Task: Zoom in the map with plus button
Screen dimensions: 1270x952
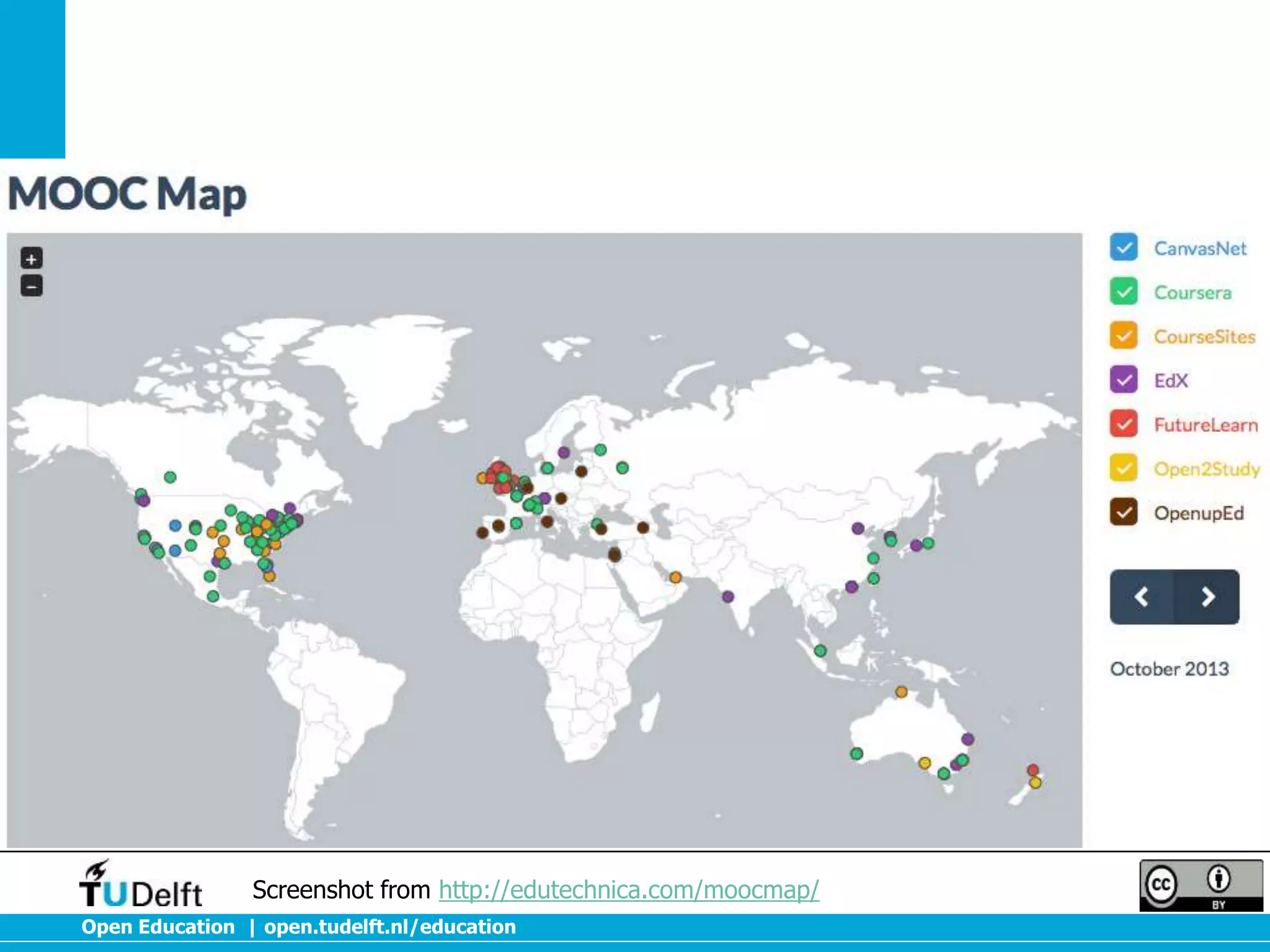Action: coord(32,258)
